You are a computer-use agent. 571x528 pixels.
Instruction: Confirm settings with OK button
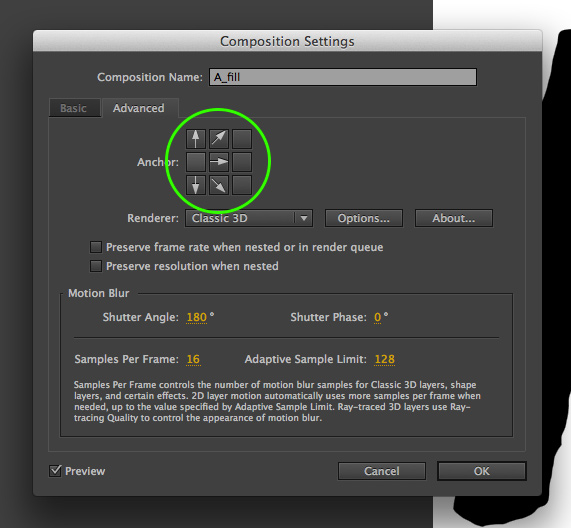point(482,471)
